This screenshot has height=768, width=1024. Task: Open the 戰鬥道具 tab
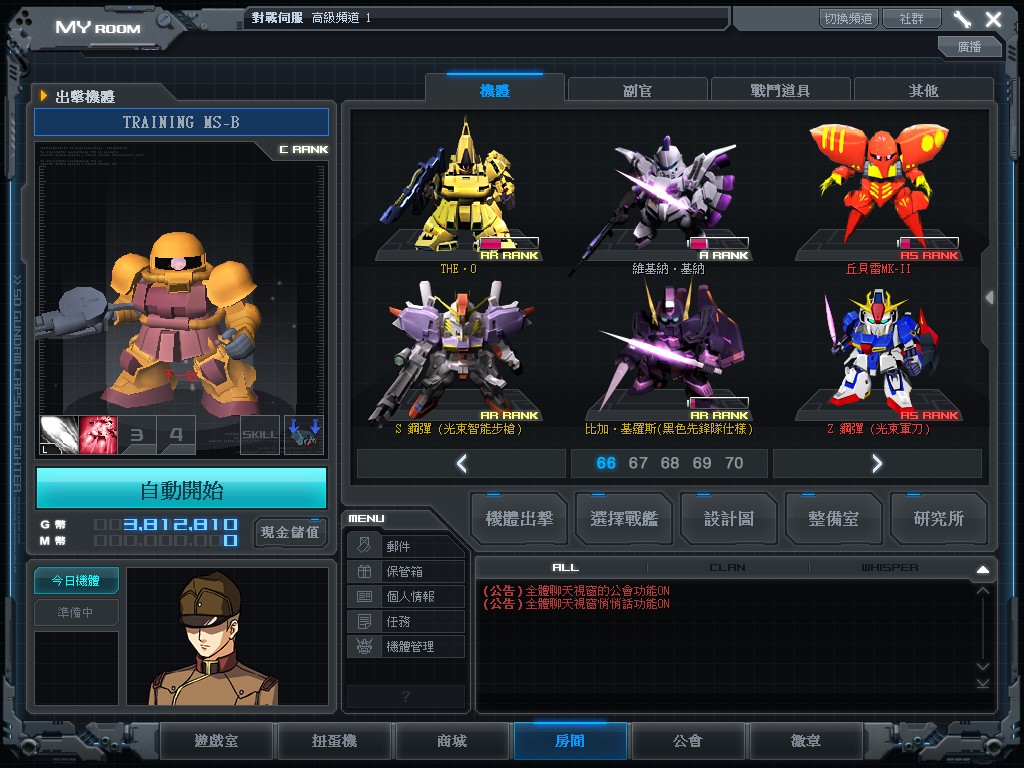780,90
